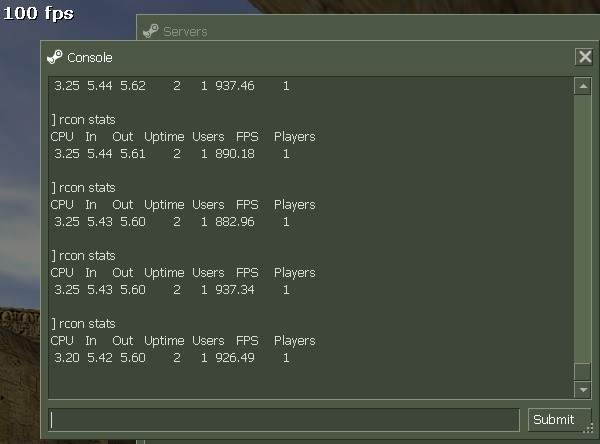Select the FPS value 926.49
Image resolution: width=600 pixels, height=444 pixels.
click(235, 357)
